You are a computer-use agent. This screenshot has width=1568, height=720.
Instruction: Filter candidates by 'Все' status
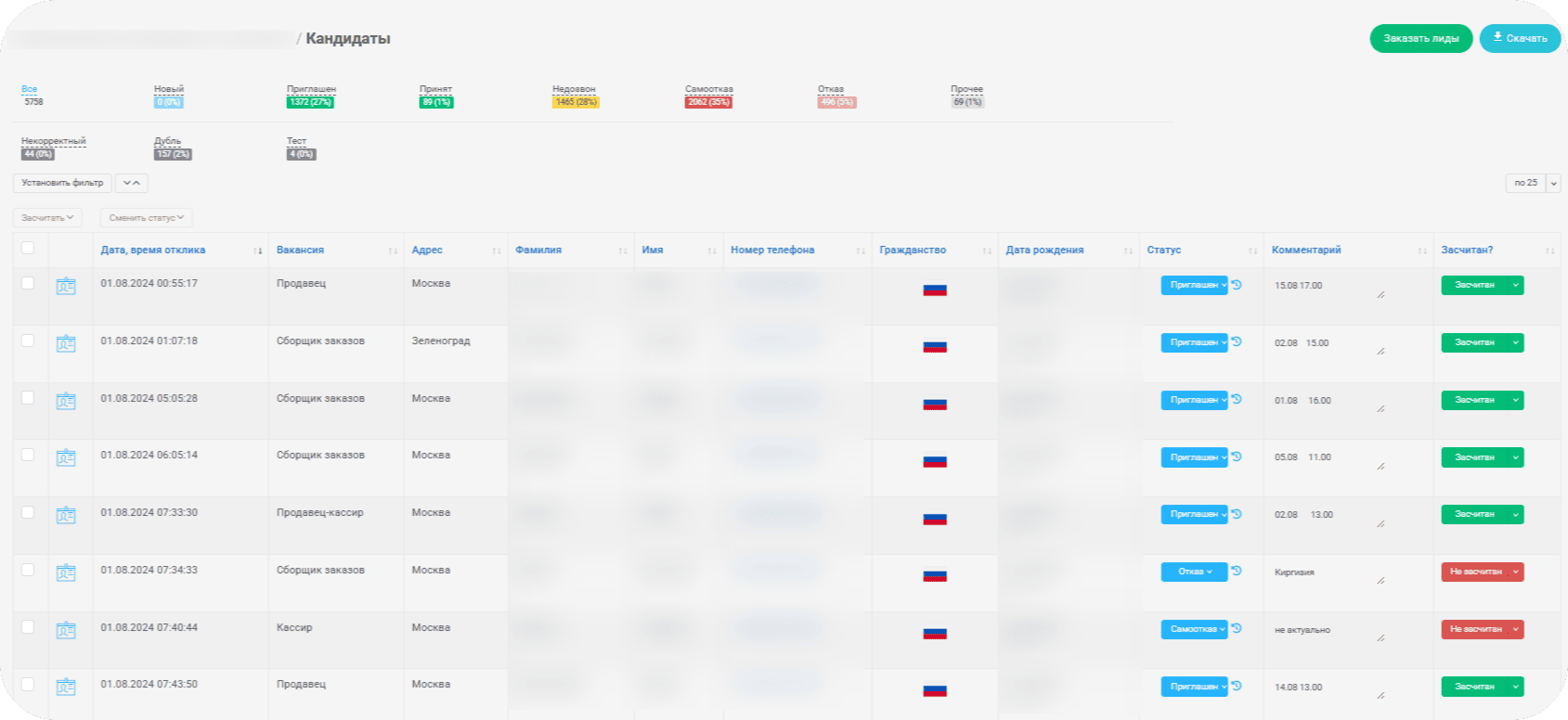30,89
